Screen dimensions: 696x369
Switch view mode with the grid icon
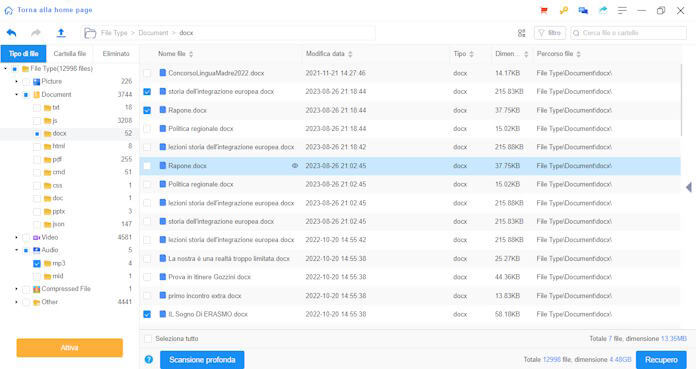522,33
